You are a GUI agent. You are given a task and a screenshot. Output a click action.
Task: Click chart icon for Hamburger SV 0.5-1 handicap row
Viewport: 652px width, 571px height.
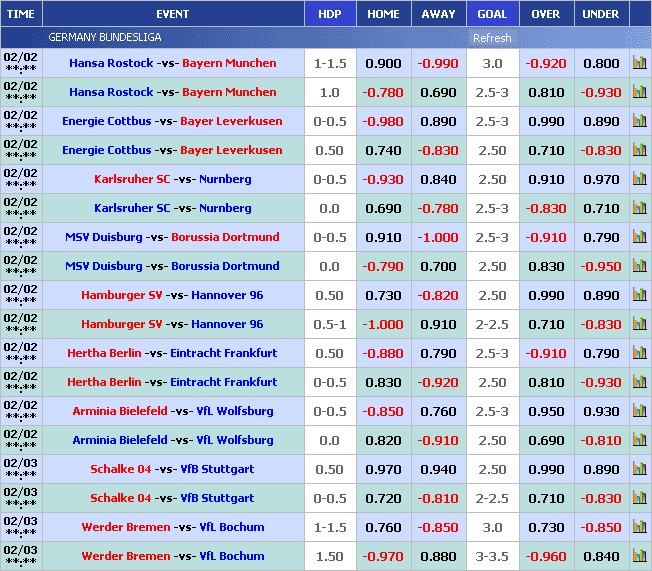[x=639, y=324]
